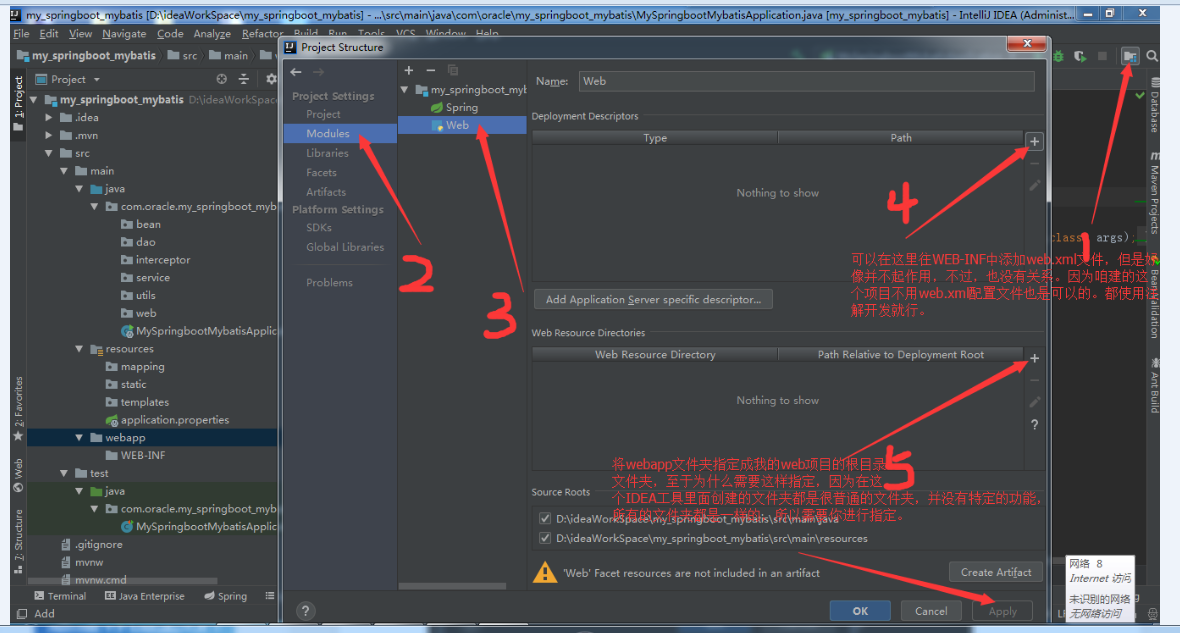Open the View menu
The height and width of the screenshot is (633, 1180).
80,33
